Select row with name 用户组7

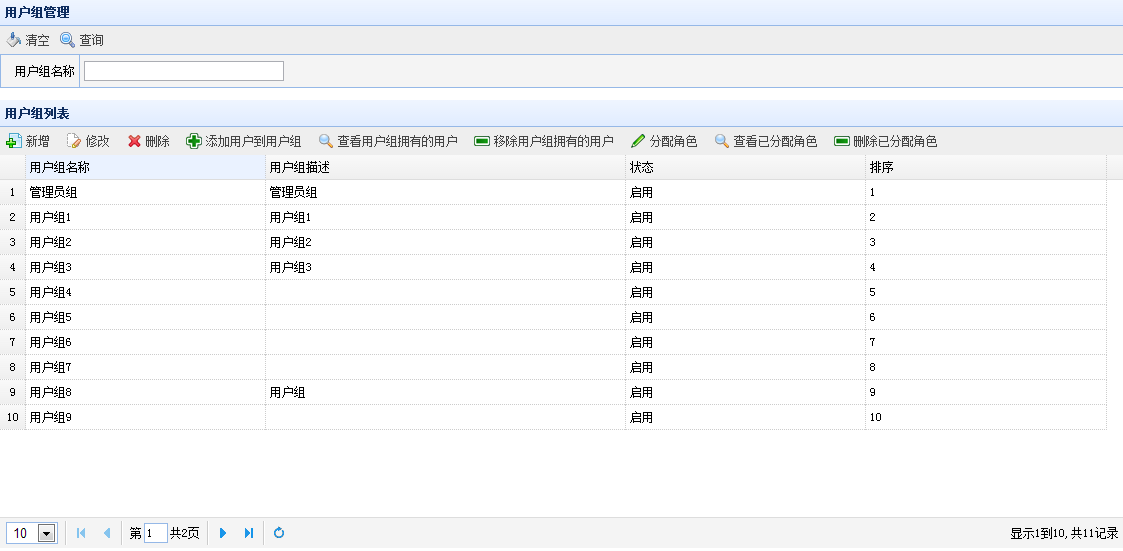coord(553,368)
